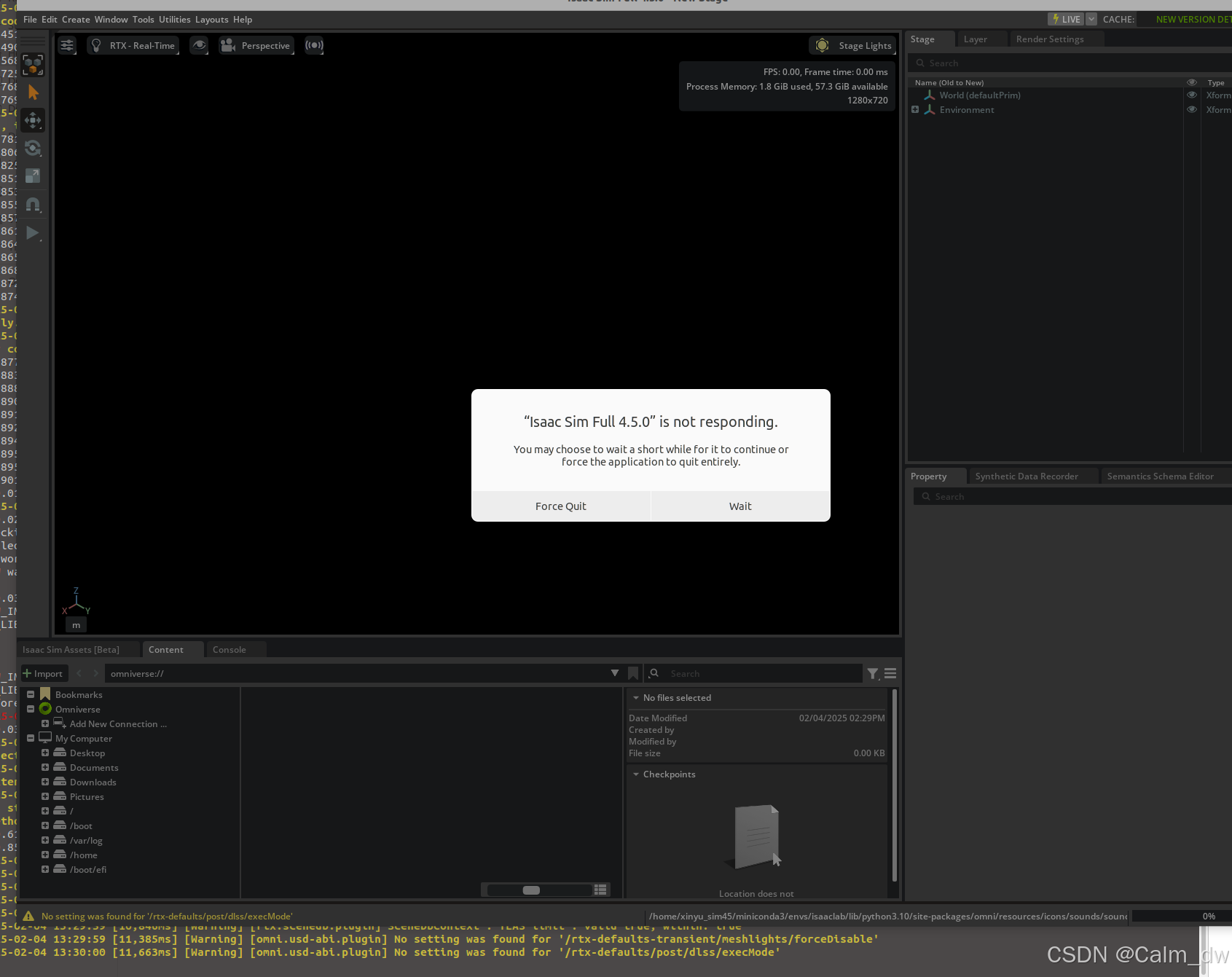1232x977 pixels.
Task: Click the Property panel search field
Action: coord(1072,497)
